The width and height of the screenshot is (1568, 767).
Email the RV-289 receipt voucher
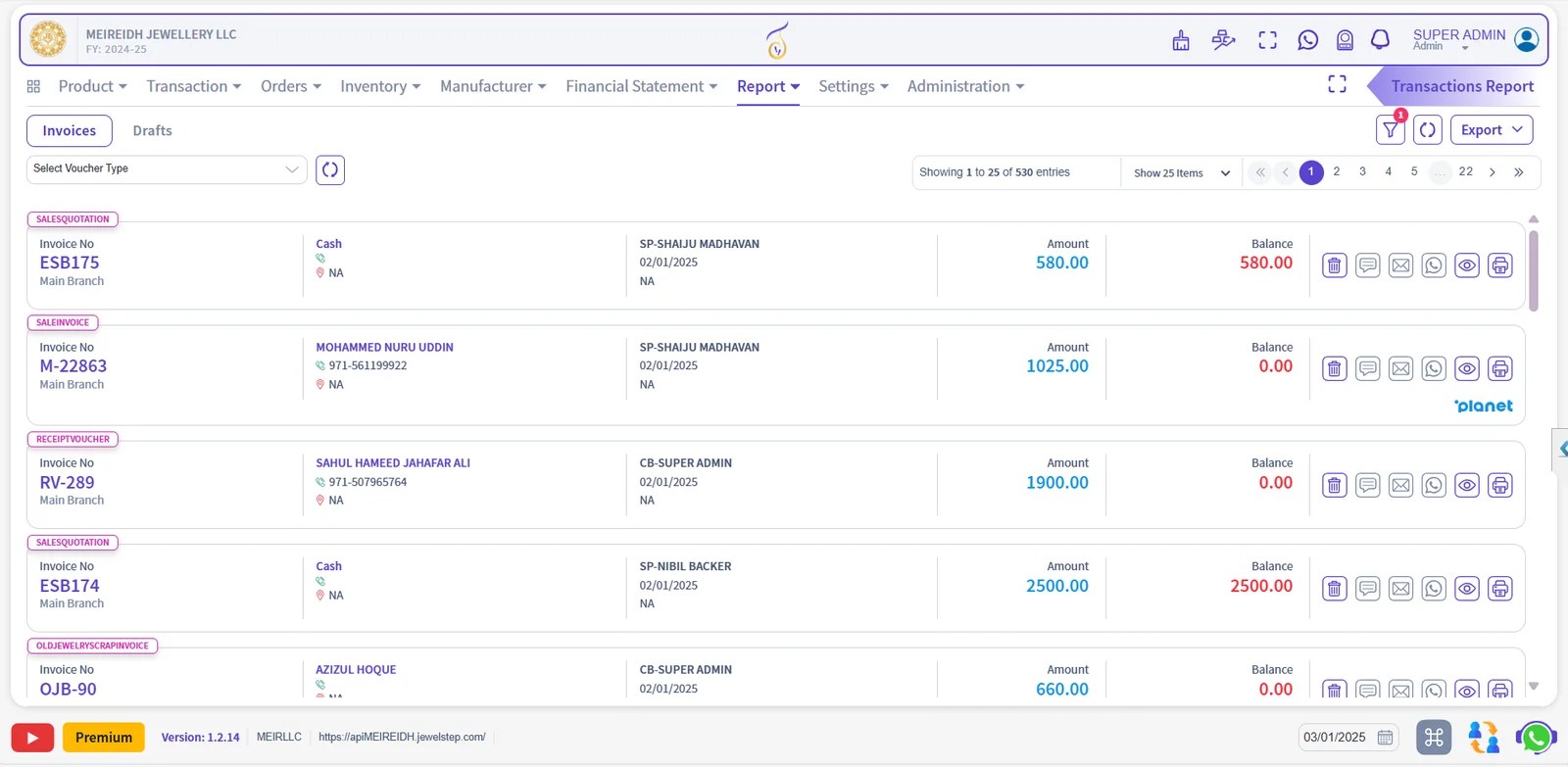[x=1400, y=485]
